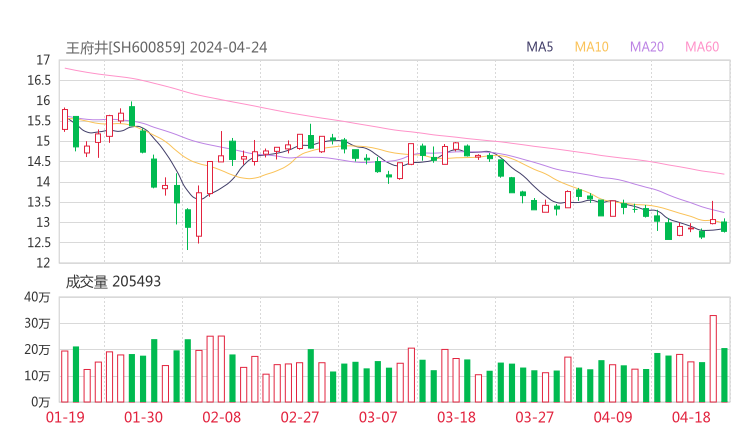The width and height of the screenshot is (740, 440).
Task: Click the 14.5 price axis label
Action: click(x=39, y=161)
